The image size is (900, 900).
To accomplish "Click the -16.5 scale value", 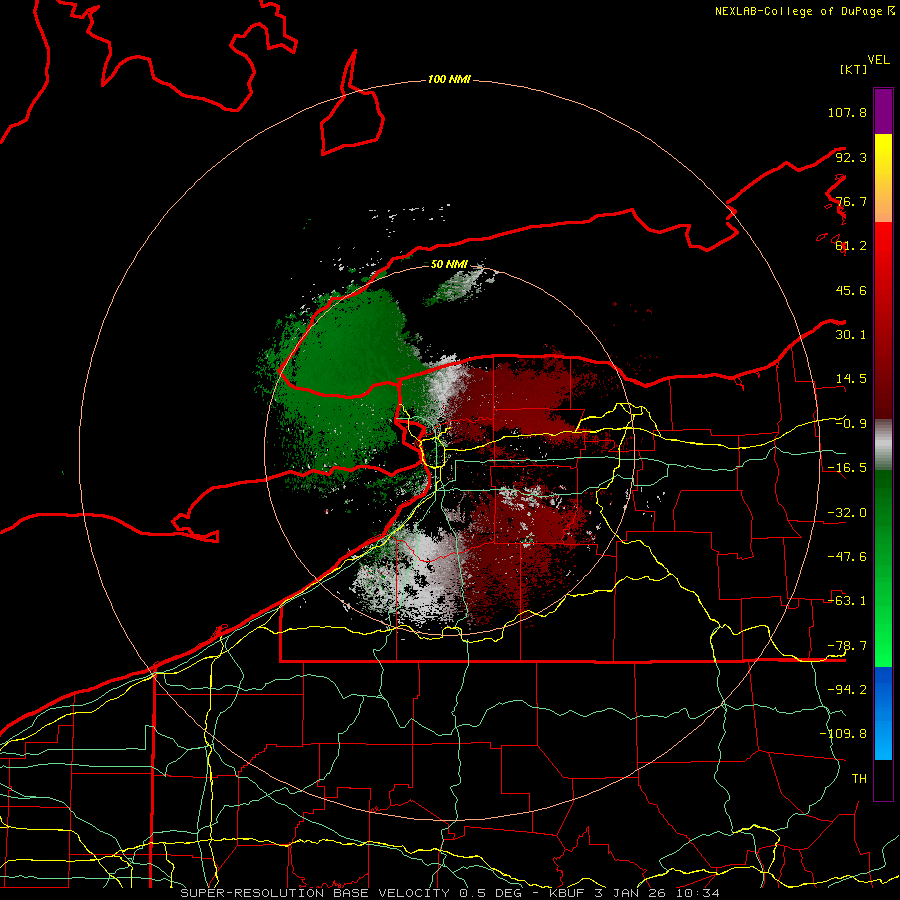I will point(847,468).
